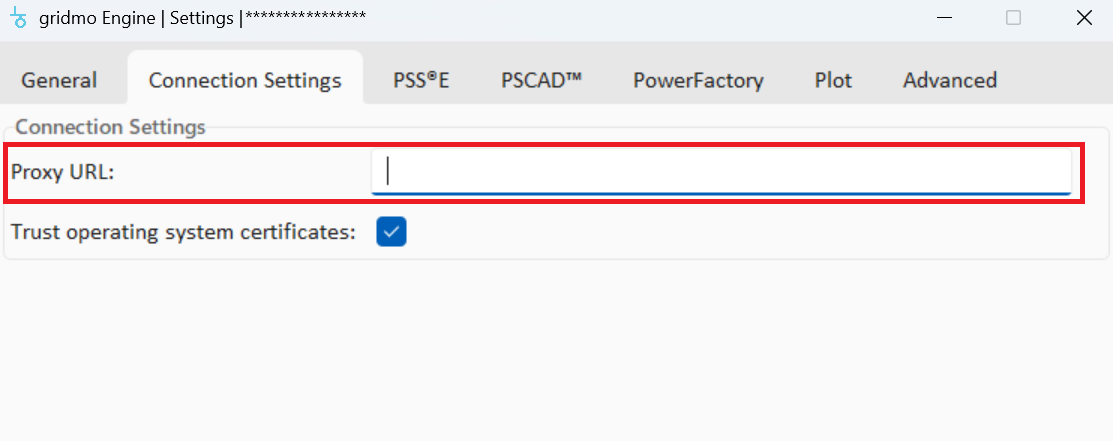Go to the PSCAD™ tab

point(541,81)
